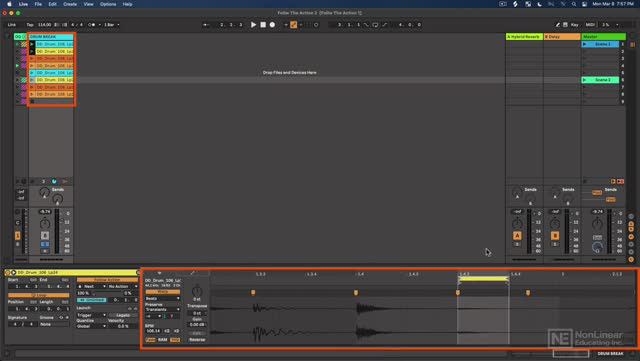The width and height of the screenshot is (640, 361).
Task: Select the B Delay return track header
Action: (x=562, y=37)
